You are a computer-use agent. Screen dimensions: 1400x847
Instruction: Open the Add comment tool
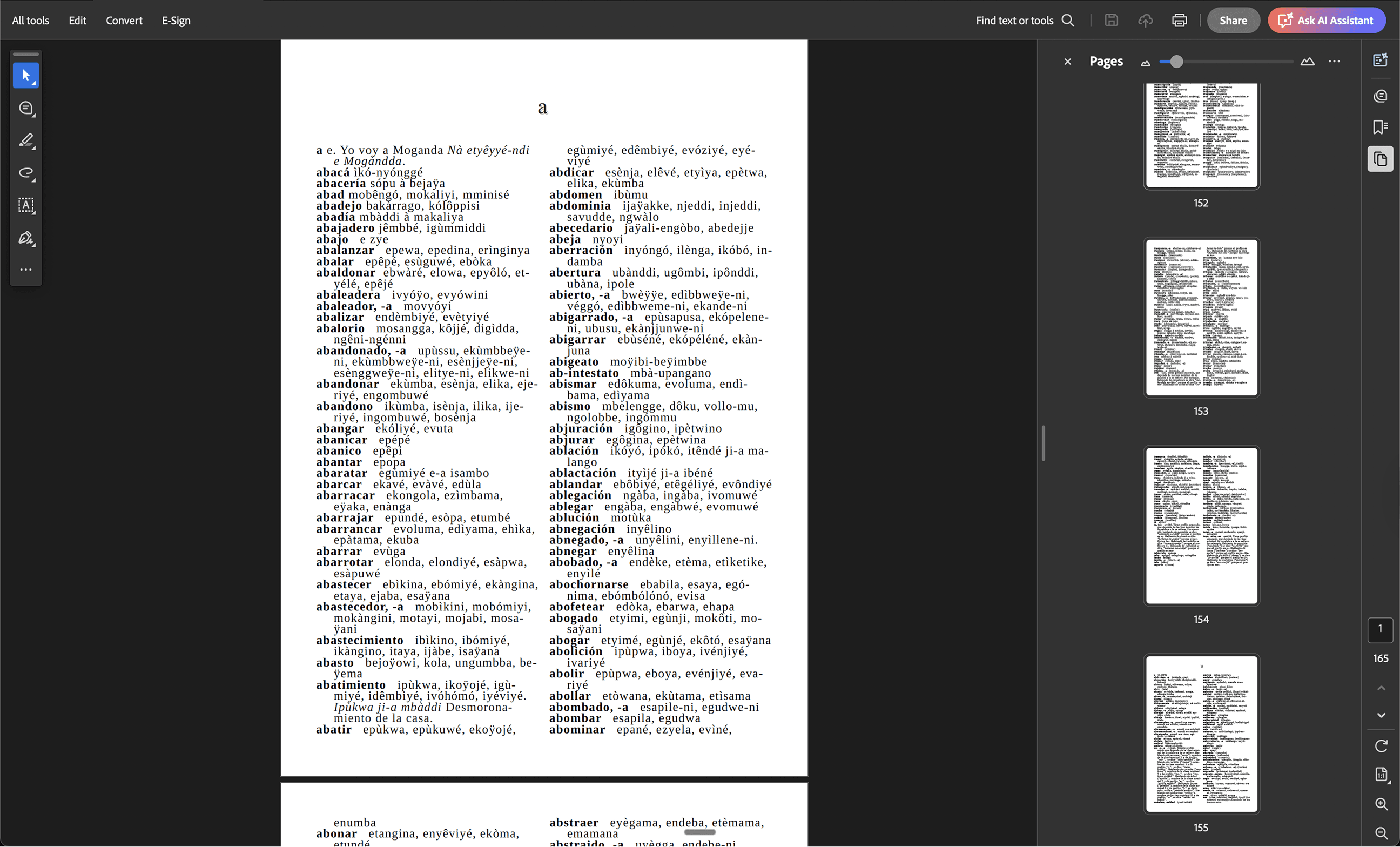tap(25, 107)
